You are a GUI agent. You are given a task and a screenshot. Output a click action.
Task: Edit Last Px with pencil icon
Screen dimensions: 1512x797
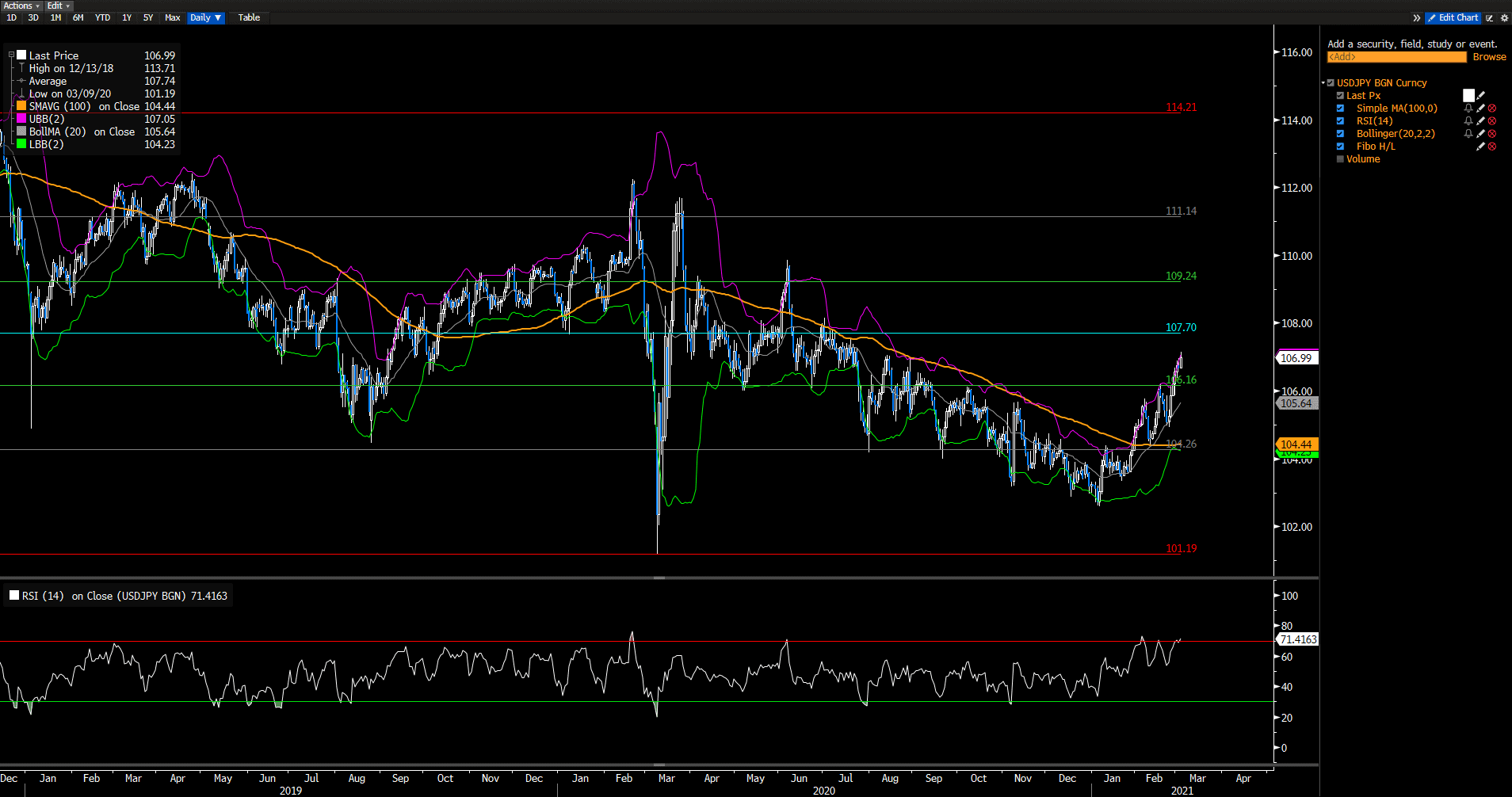pos(1480,95)
